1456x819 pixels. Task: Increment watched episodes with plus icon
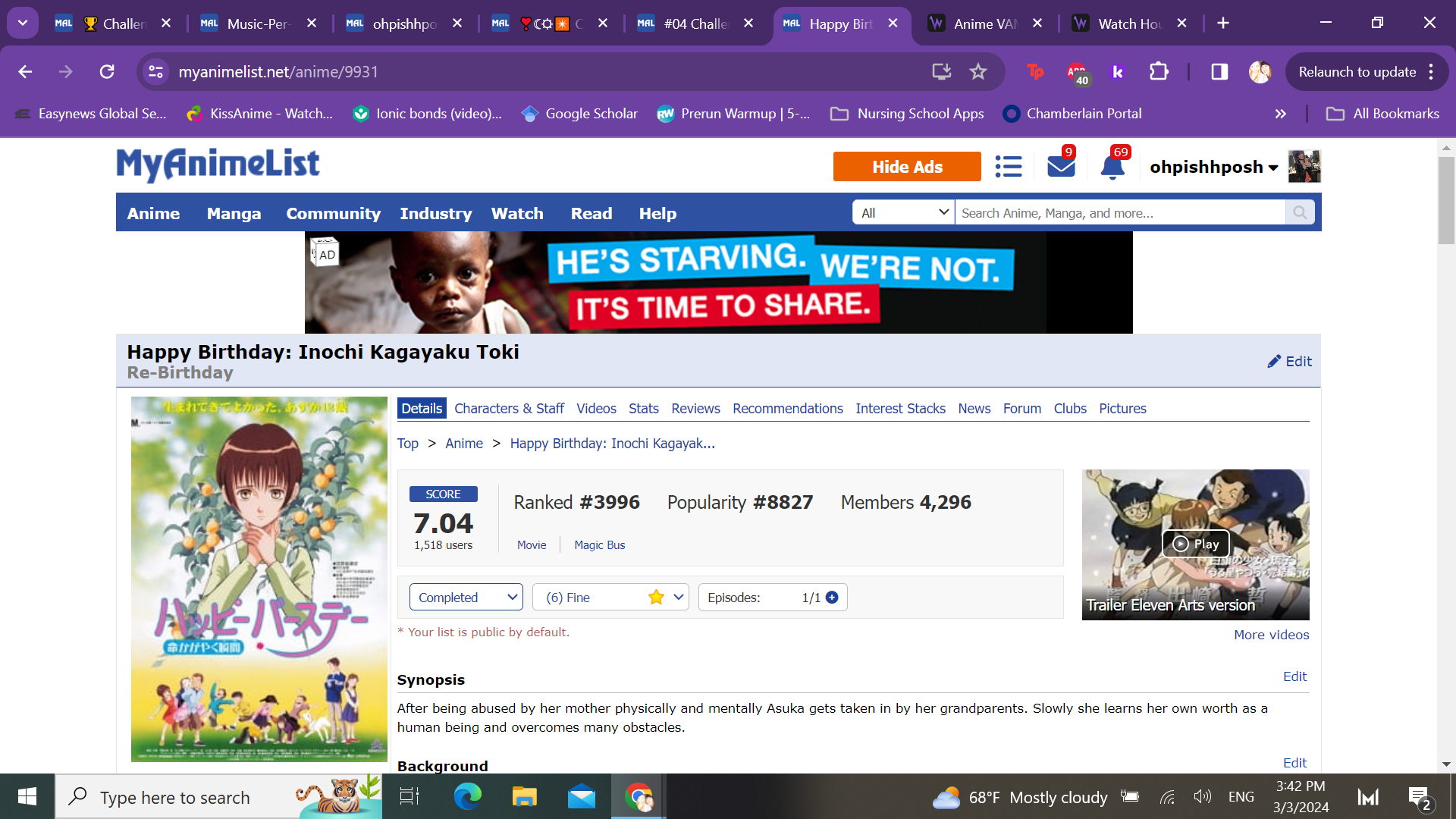[832, 598]
